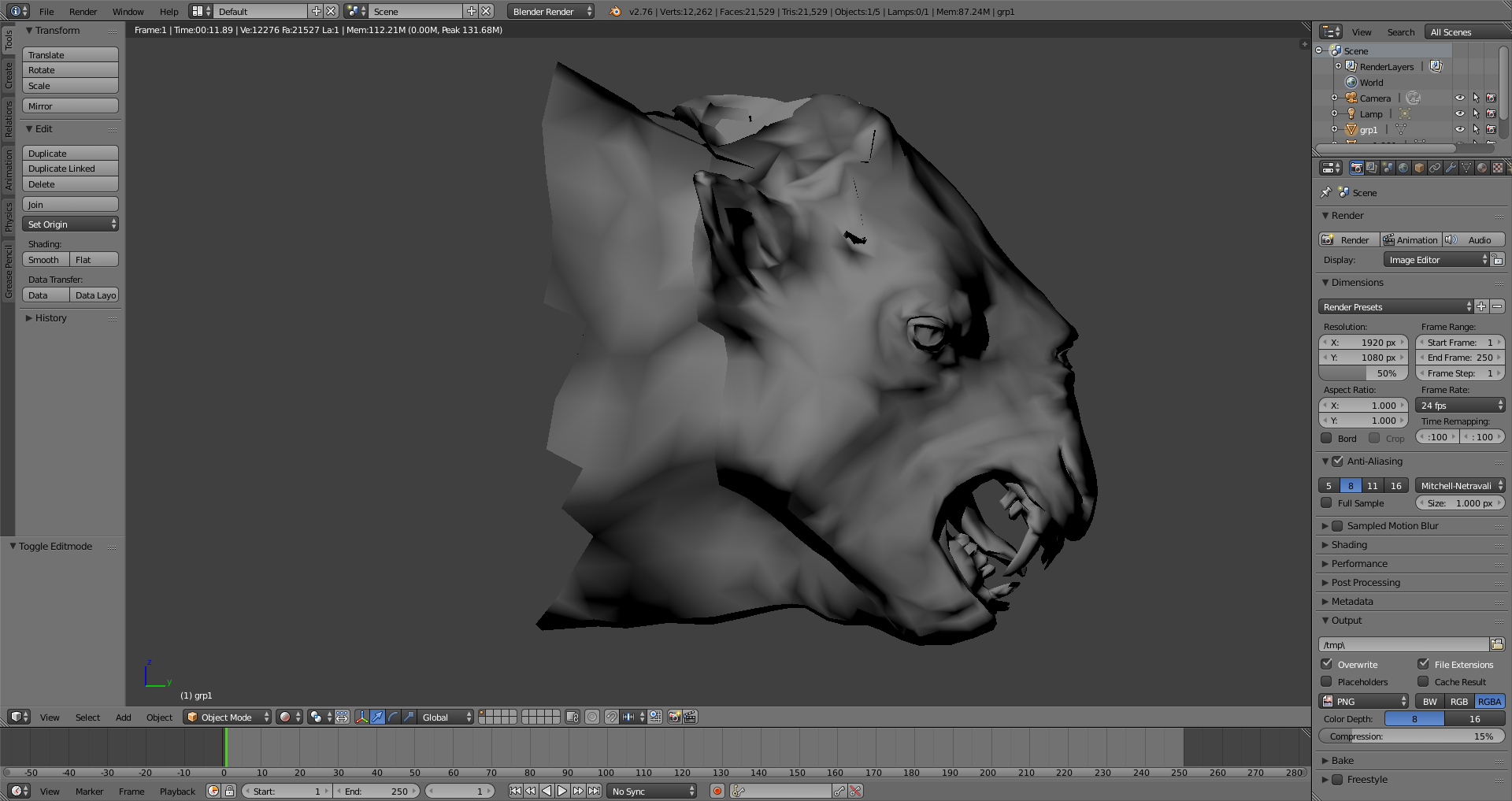Open the Modifiers properties tab (wrench icon)
This screenshot has width=1512, height=801.
click(x=1451, y=168)
